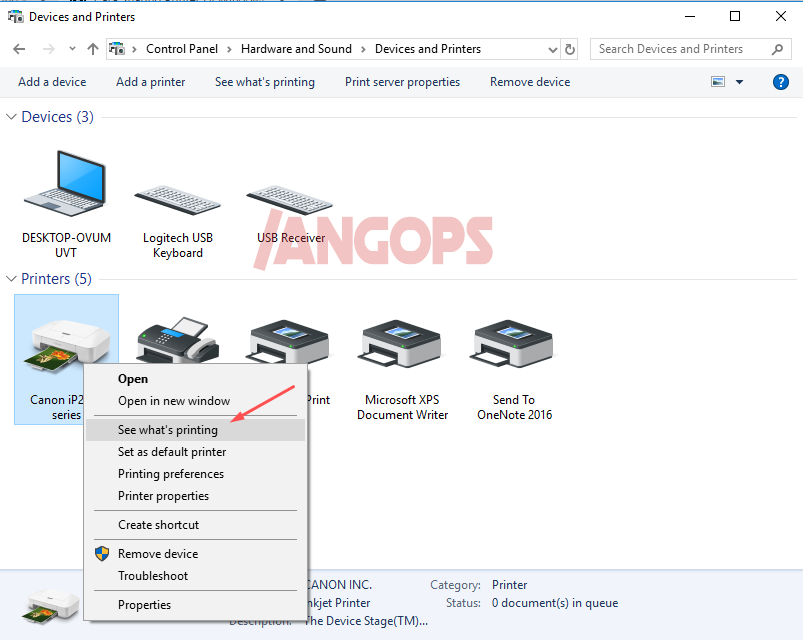This screenshot has width=803, height=640.
Task: Click the "0 document(s) in queue" status text
Action: tap(555, 603)
